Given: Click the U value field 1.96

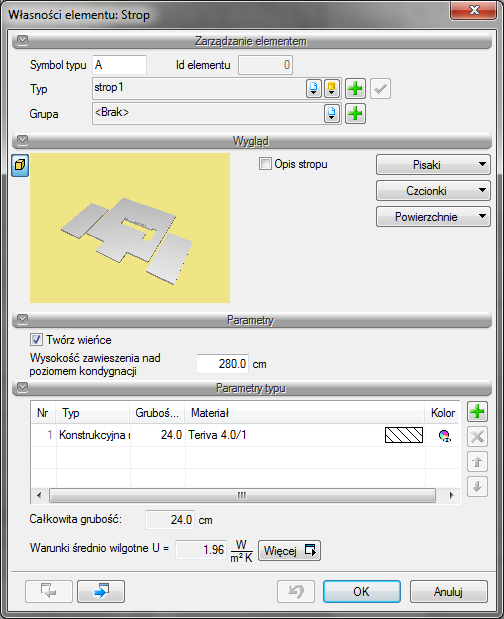Looking at the screenshot, I should 201,550.
